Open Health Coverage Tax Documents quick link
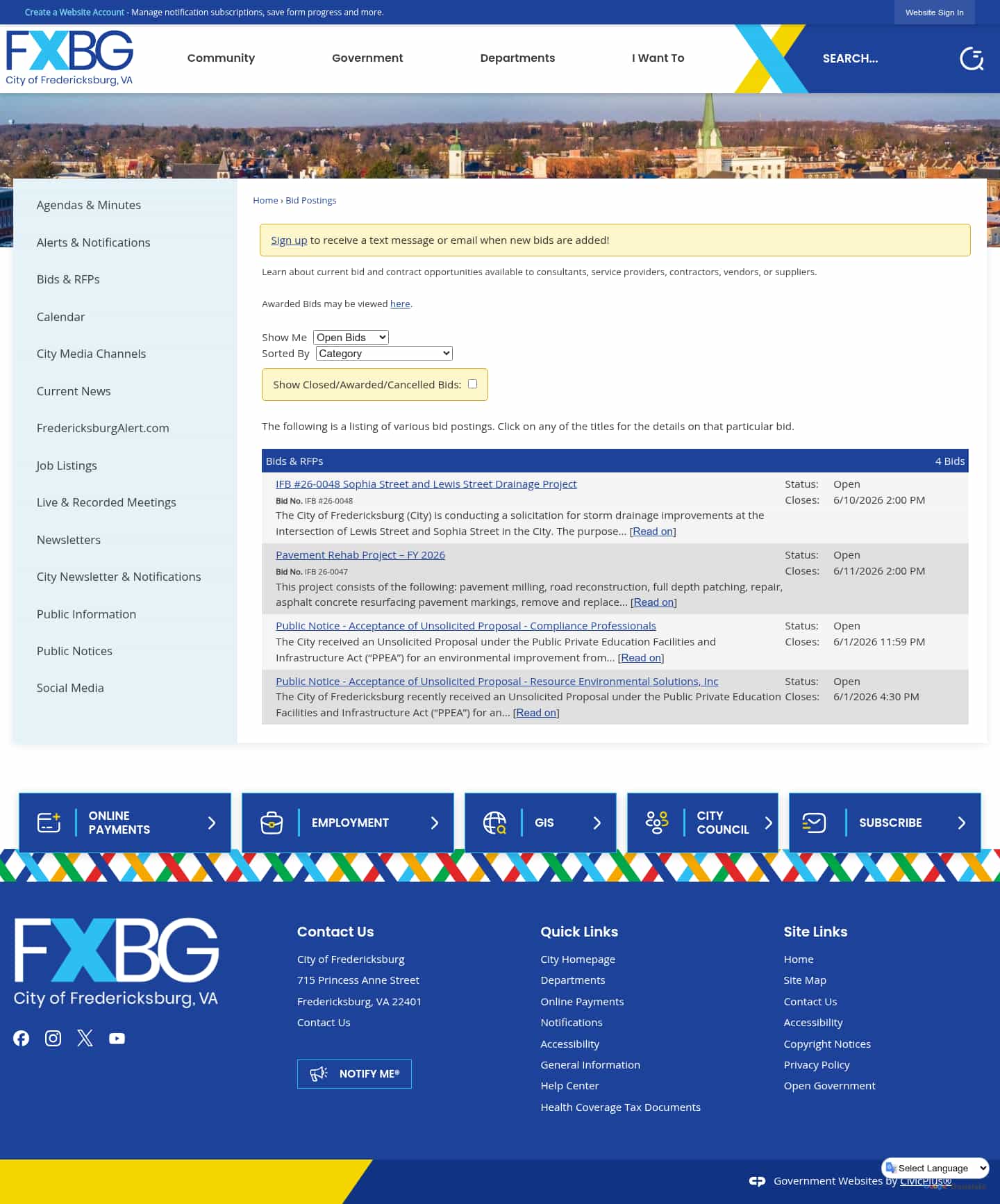The image size is (1000, 1204). point(621,1107)
